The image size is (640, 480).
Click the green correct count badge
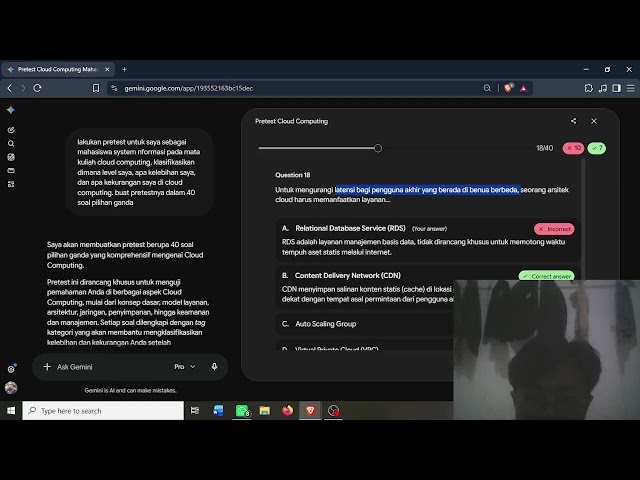tap(597, 148)
